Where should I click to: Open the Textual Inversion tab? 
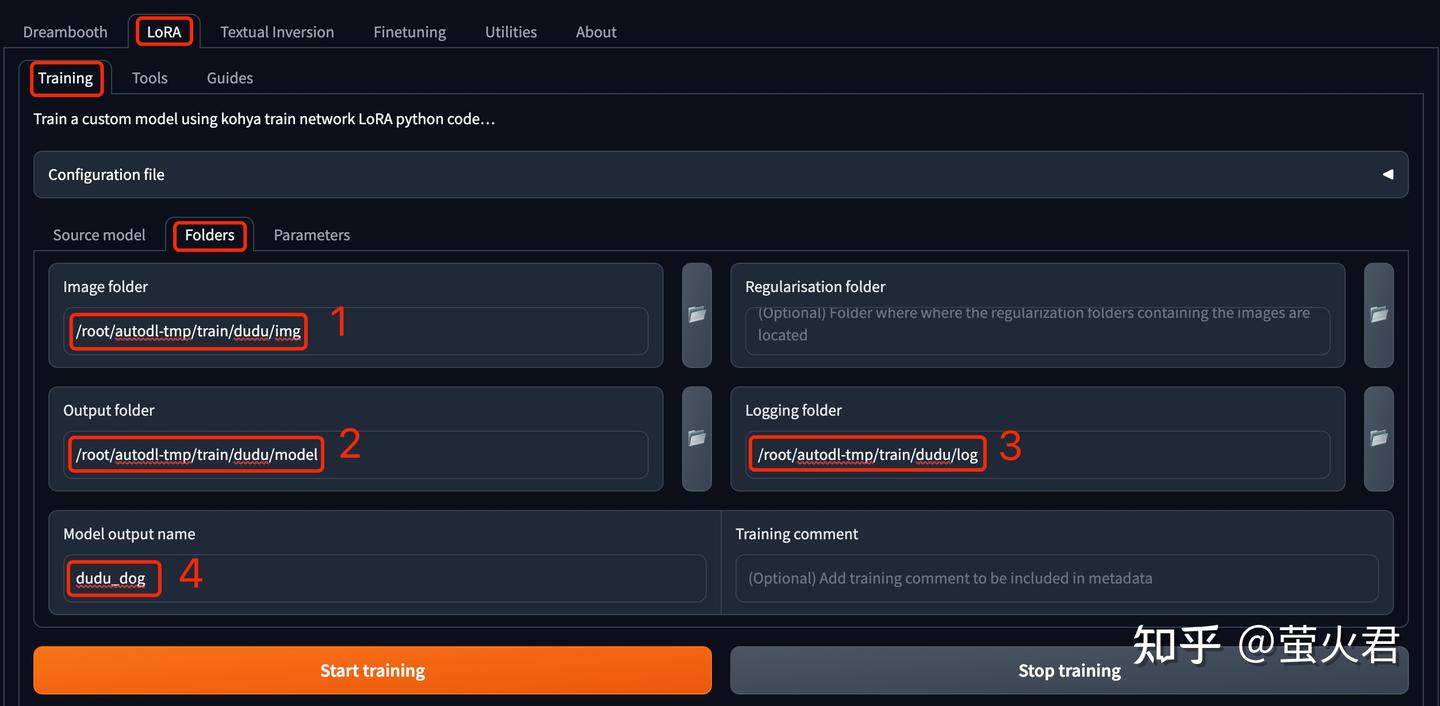[277, 32]
